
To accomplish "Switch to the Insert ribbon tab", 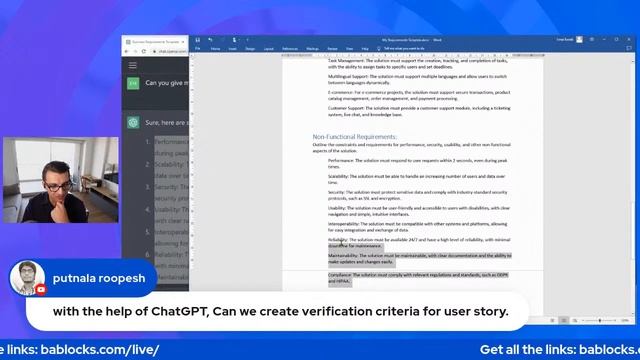I will pyautogui.click(x=233, y=49).
